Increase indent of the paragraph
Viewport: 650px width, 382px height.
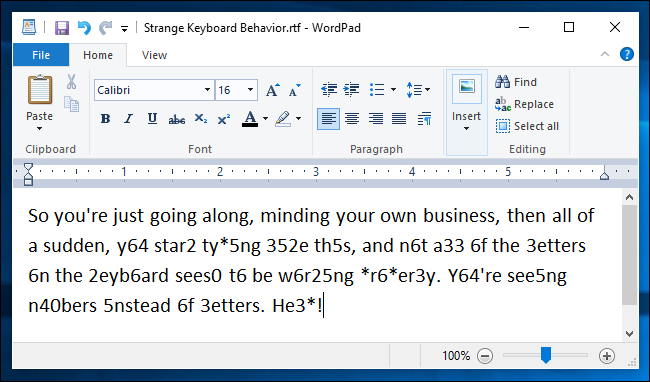click(x=352, y=89)
